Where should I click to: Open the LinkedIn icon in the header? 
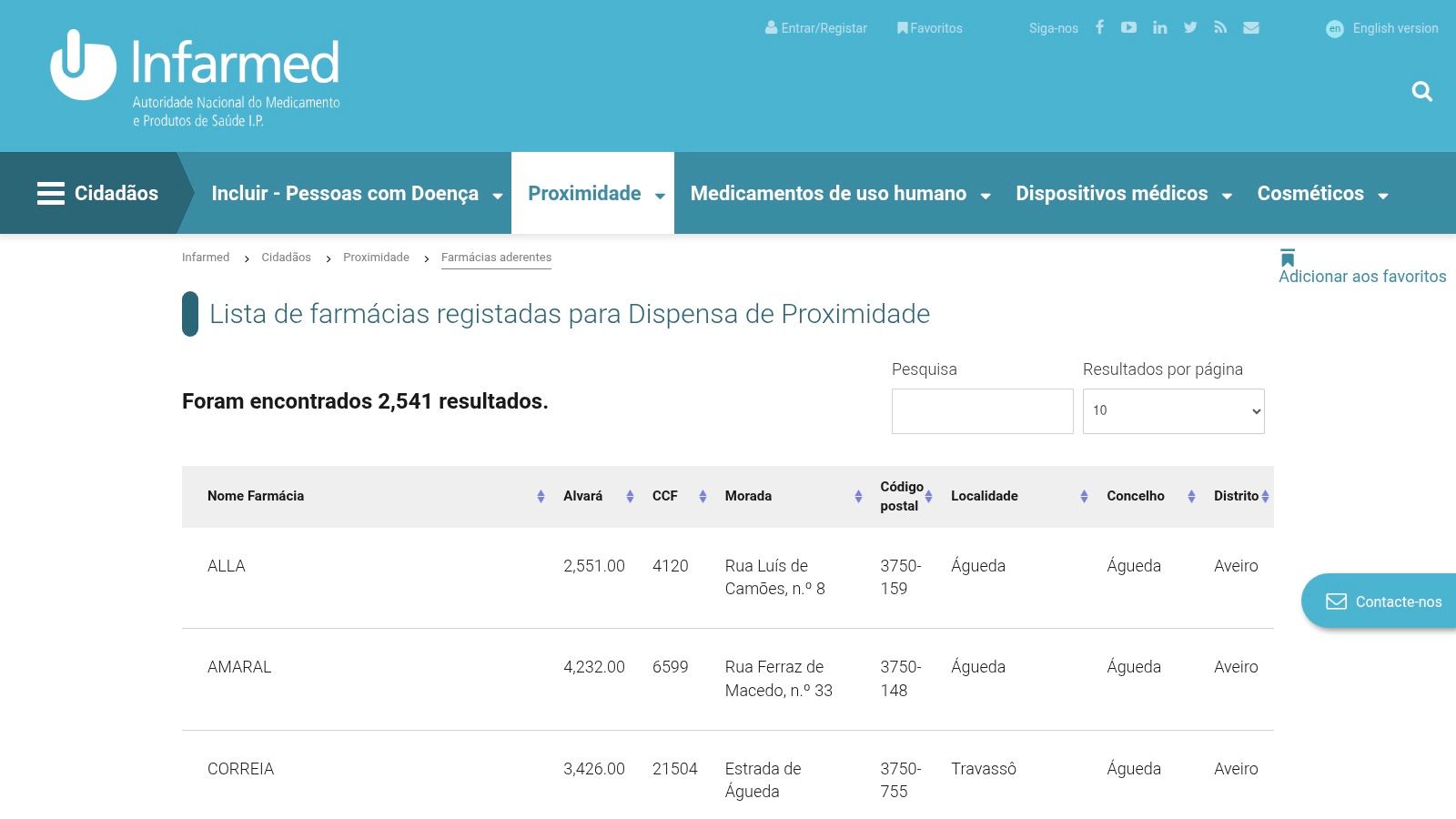point(1159,27)
